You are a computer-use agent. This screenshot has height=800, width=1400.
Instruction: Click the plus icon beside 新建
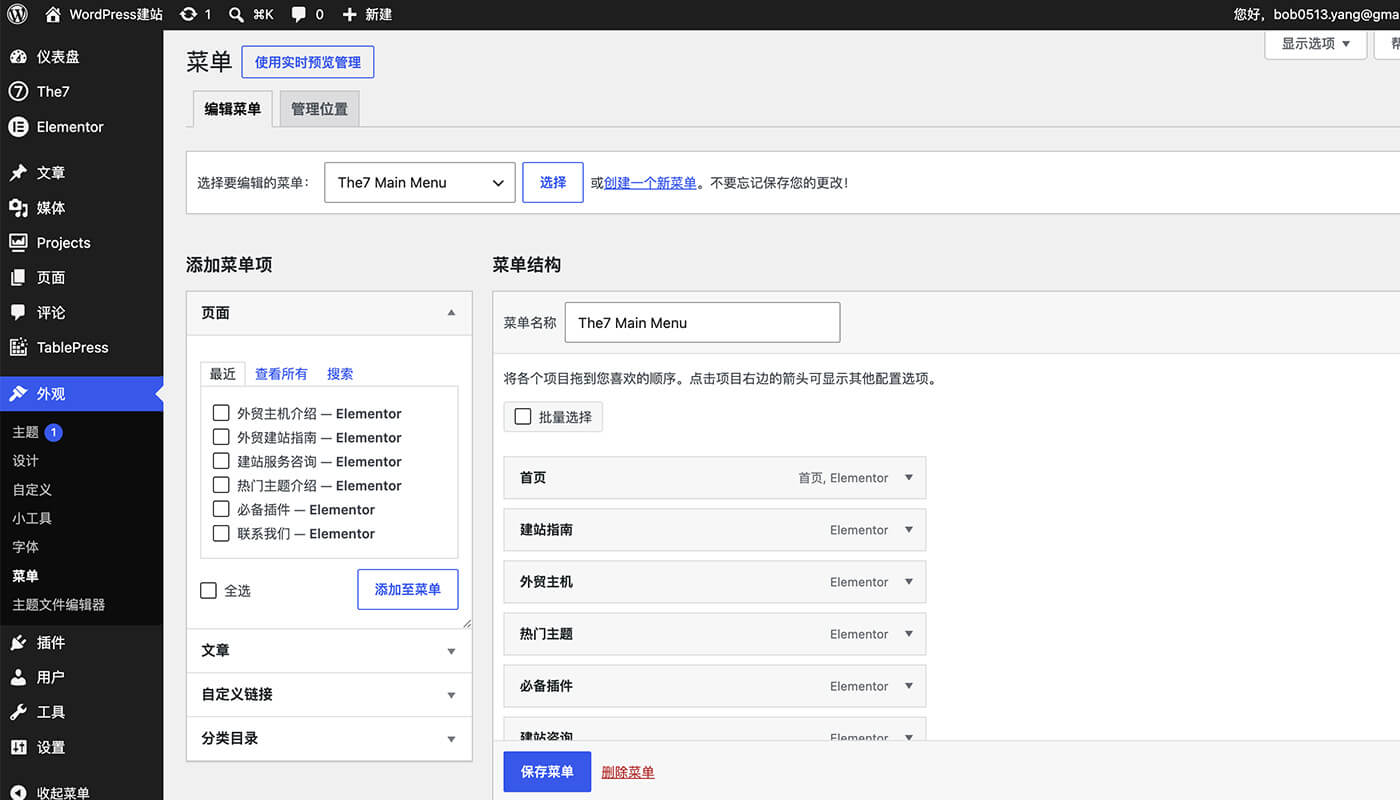(349, 14)
